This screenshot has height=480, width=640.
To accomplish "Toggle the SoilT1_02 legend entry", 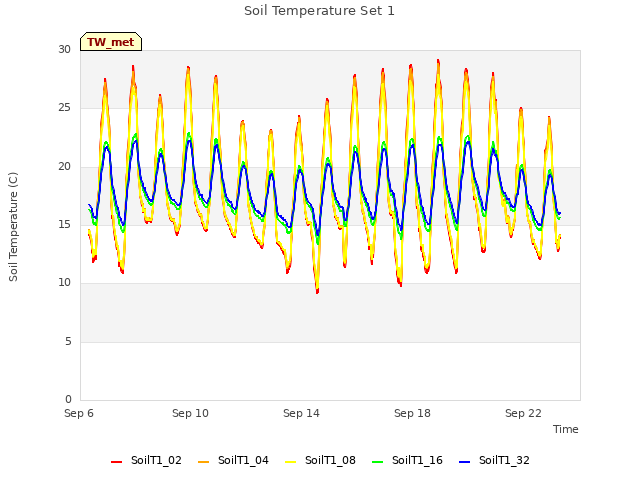I will point(146,460).
